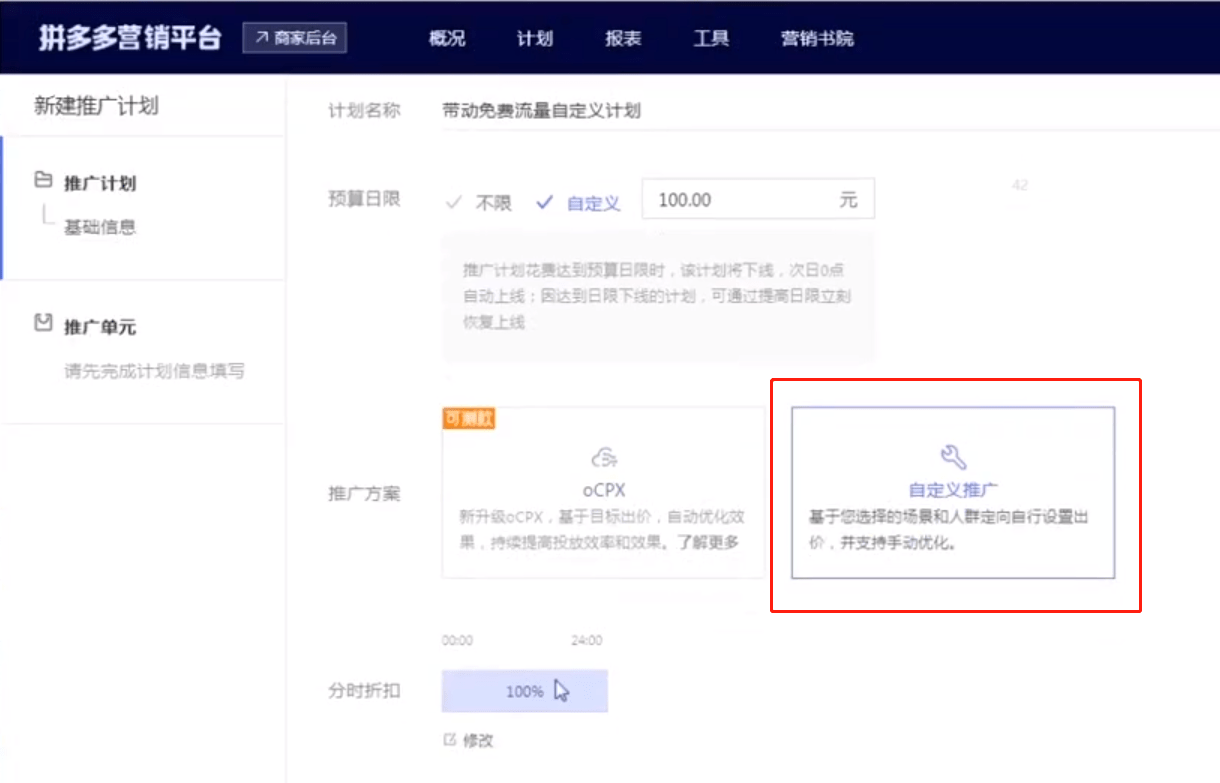This screenshot has height=783, width=1220.
Task: Go to the 概况 menu
Action: 447,39
